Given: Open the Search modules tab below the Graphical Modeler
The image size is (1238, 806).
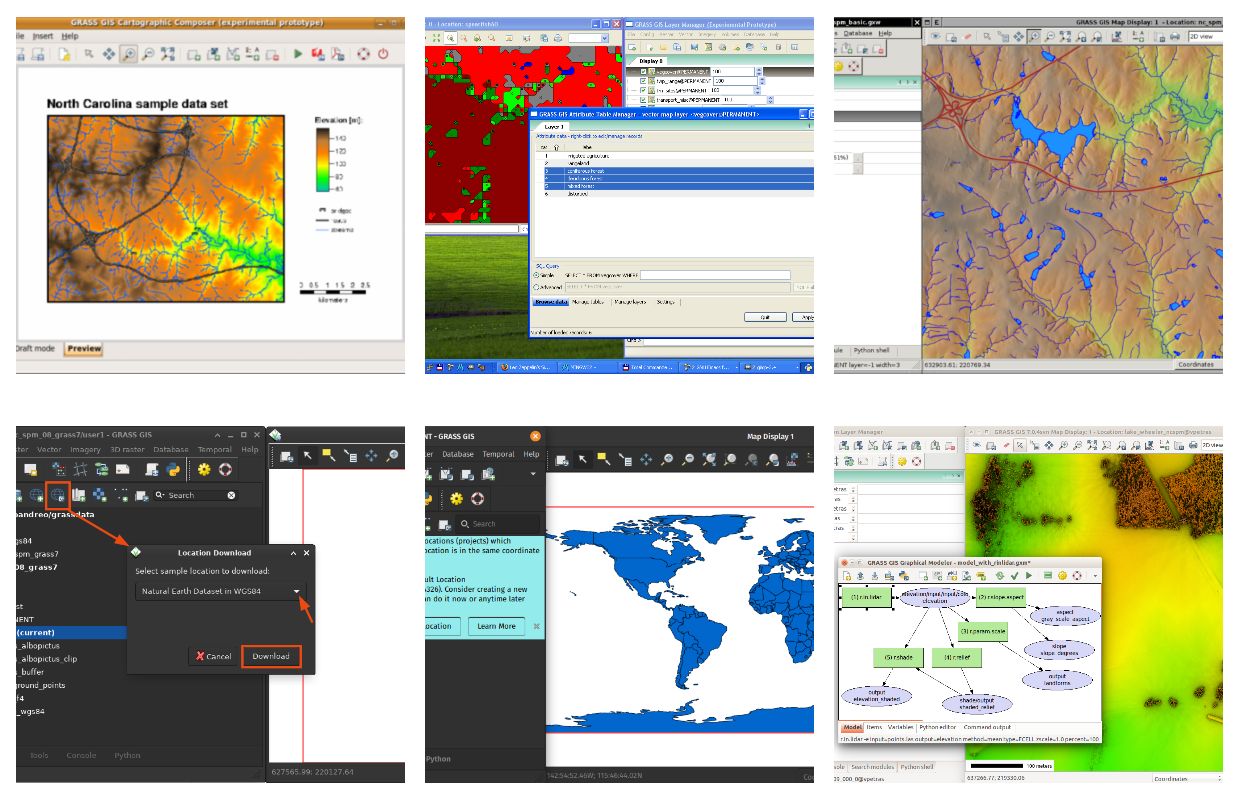Looking at the screenshot, I should 872,767.
